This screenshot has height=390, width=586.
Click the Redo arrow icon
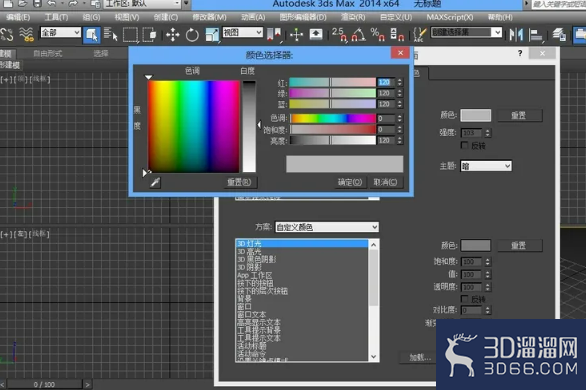[73, 4]
